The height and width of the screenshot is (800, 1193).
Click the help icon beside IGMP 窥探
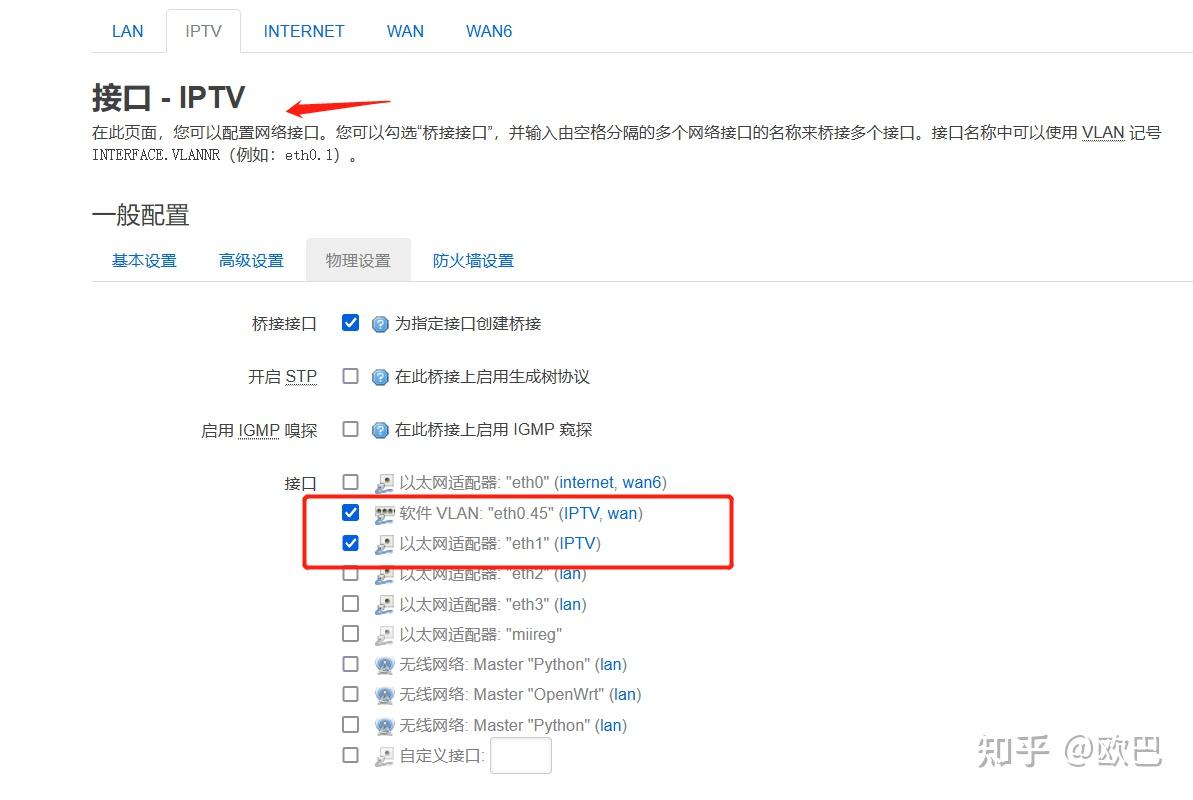pyautogui.click(x=379, y=428)
